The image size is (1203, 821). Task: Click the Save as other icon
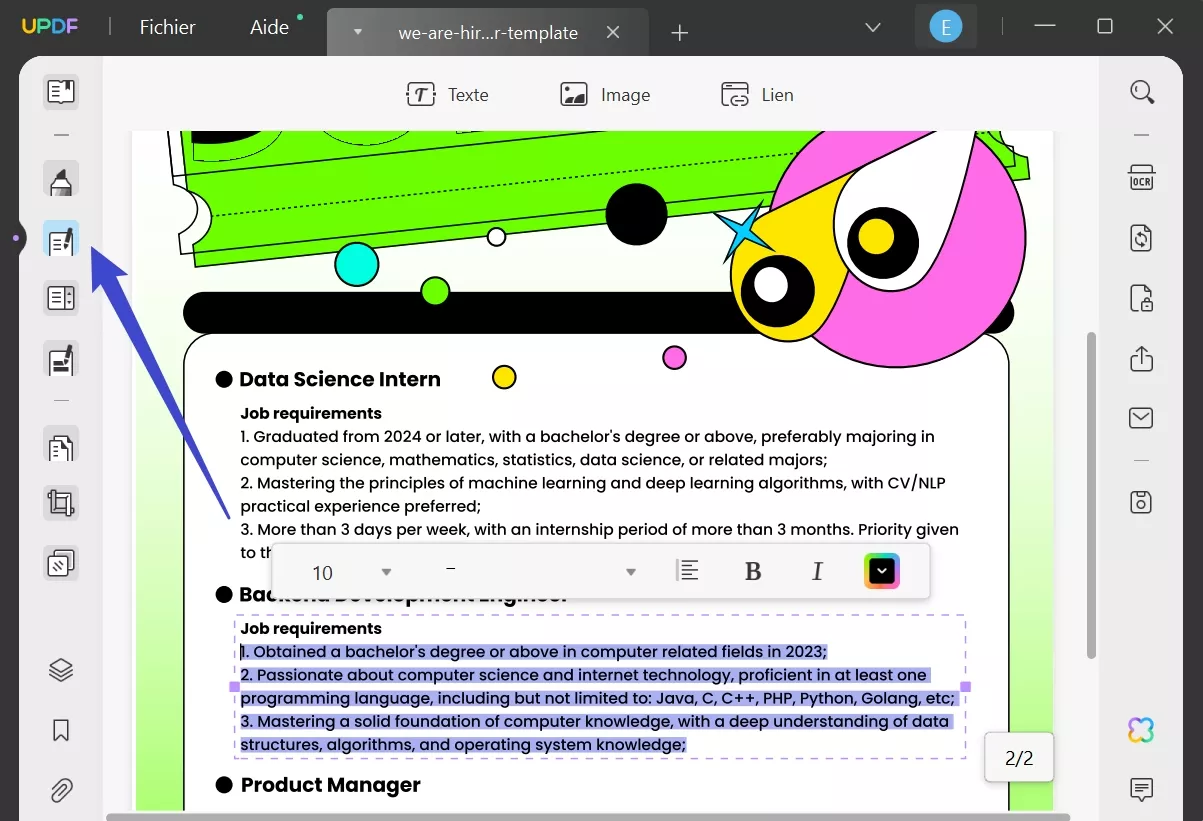1142,502
